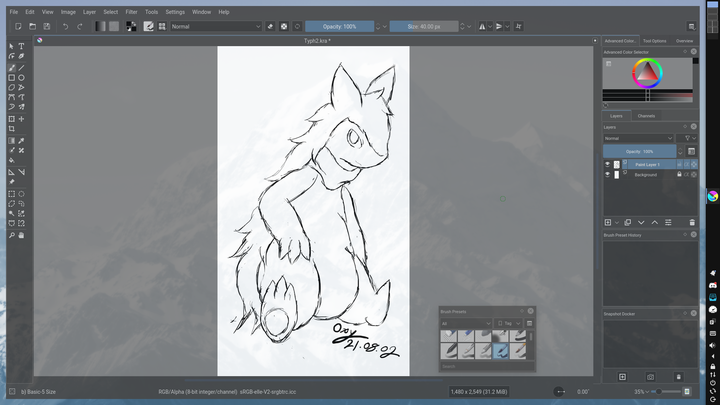Create a new document from toolbar
Viewport: 720px width, 405px height.
pos(18,27)
